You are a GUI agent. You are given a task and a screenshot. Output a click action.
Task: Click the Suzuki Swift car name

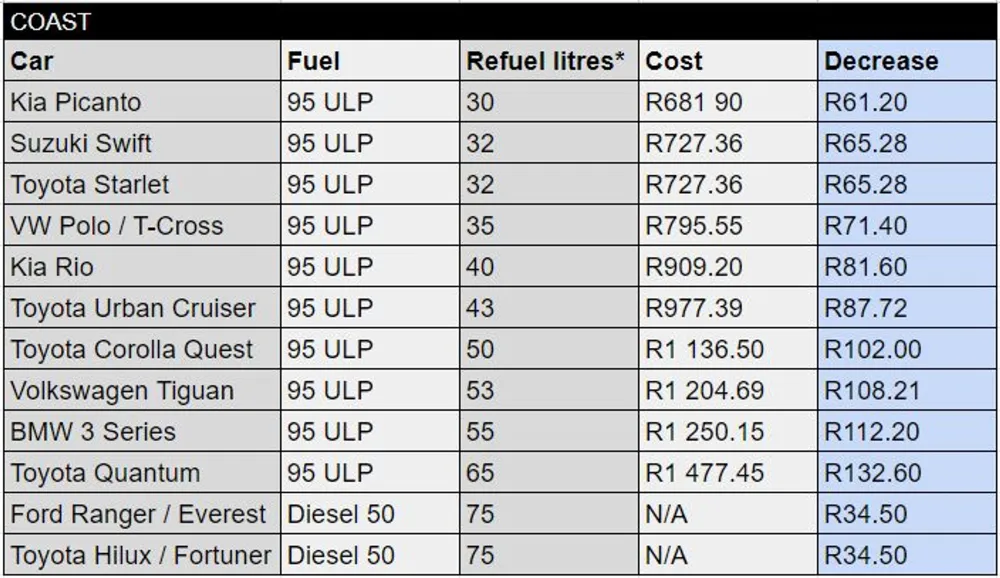pos(81,143)
